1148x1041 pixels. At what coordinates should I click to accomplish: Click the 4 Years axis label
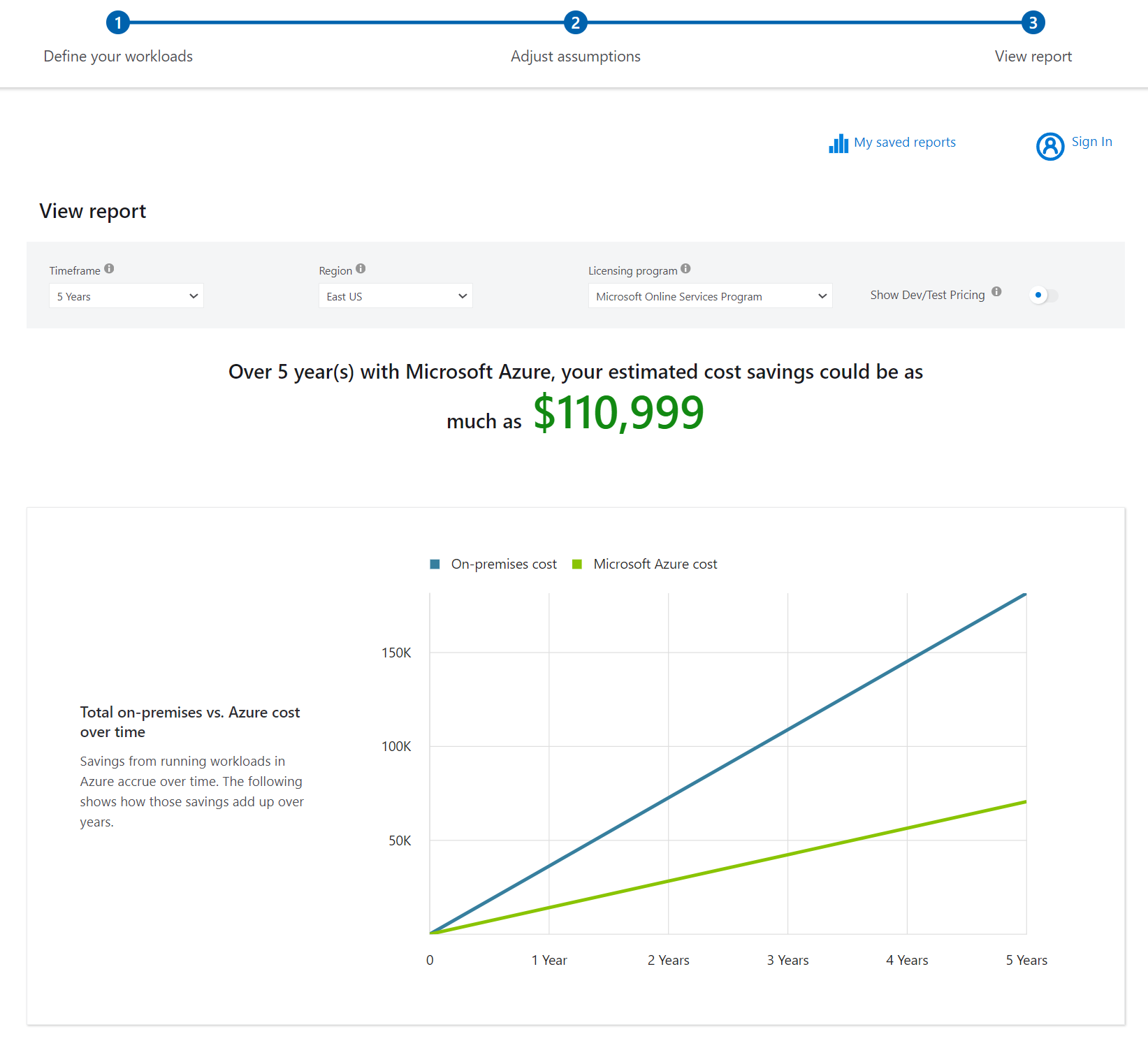[x=907, y=960]
